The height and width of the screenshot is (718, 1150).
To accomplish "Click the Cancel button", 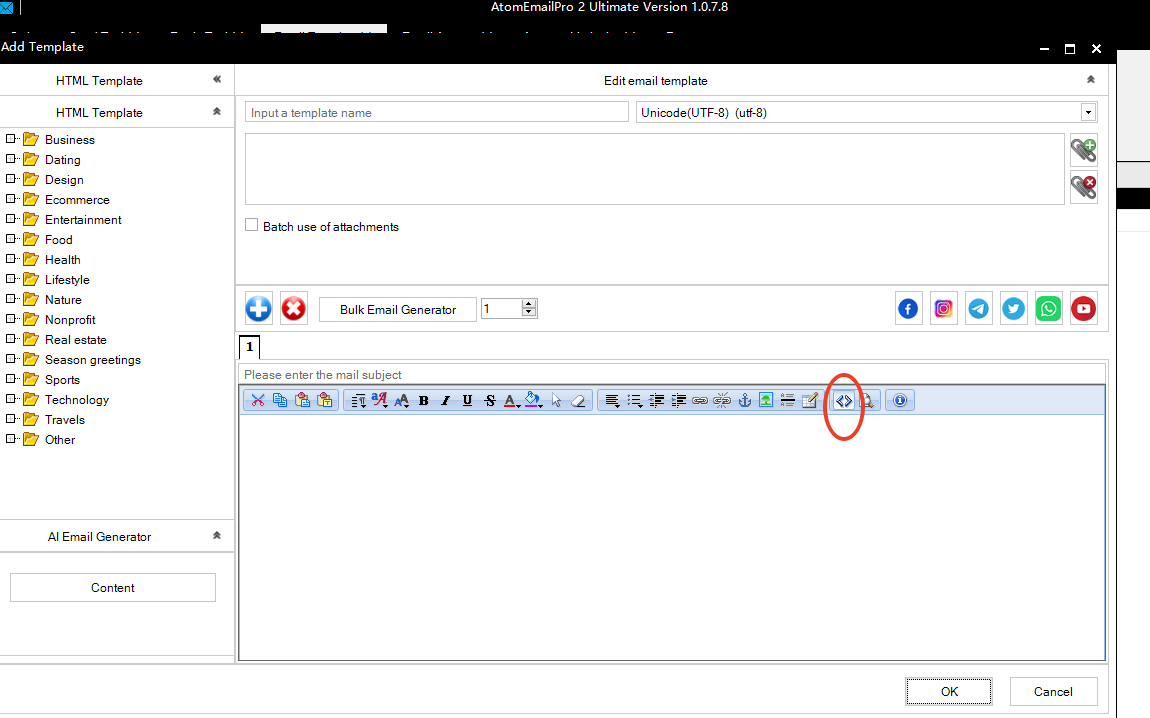I will 1053,692.
